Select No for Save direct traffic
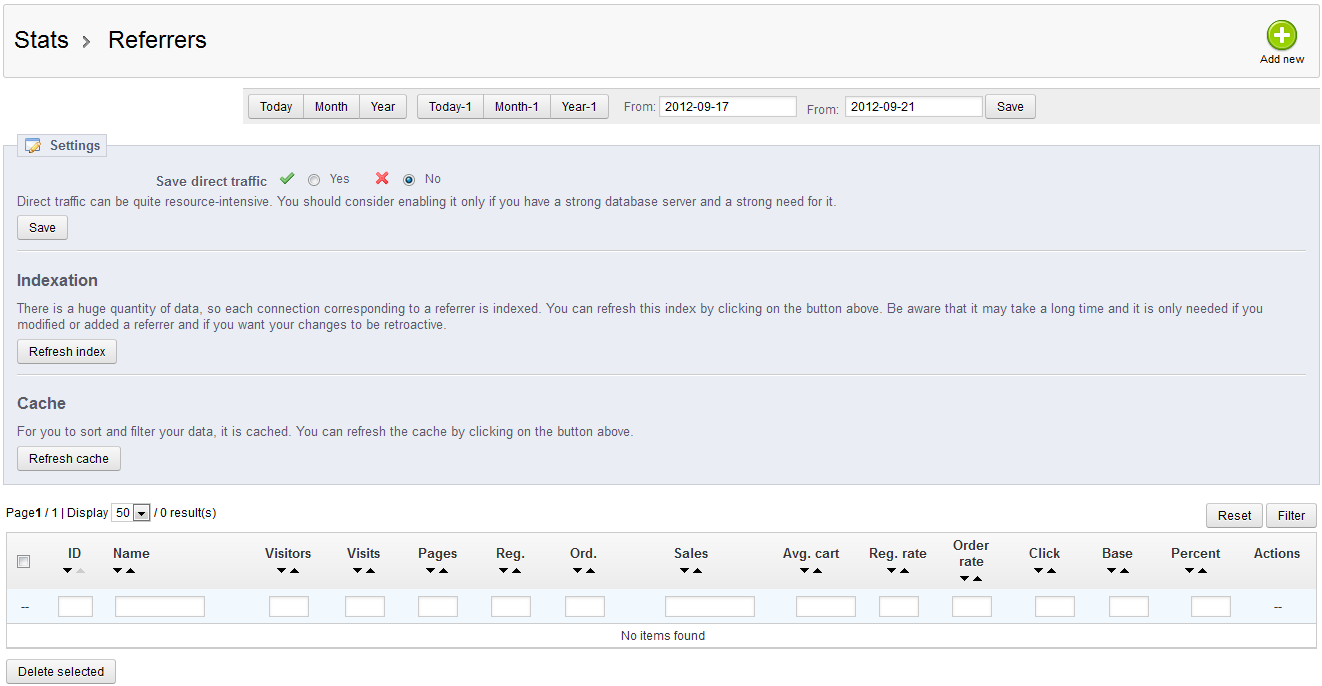1322x686 pixels. pos(409,180)
